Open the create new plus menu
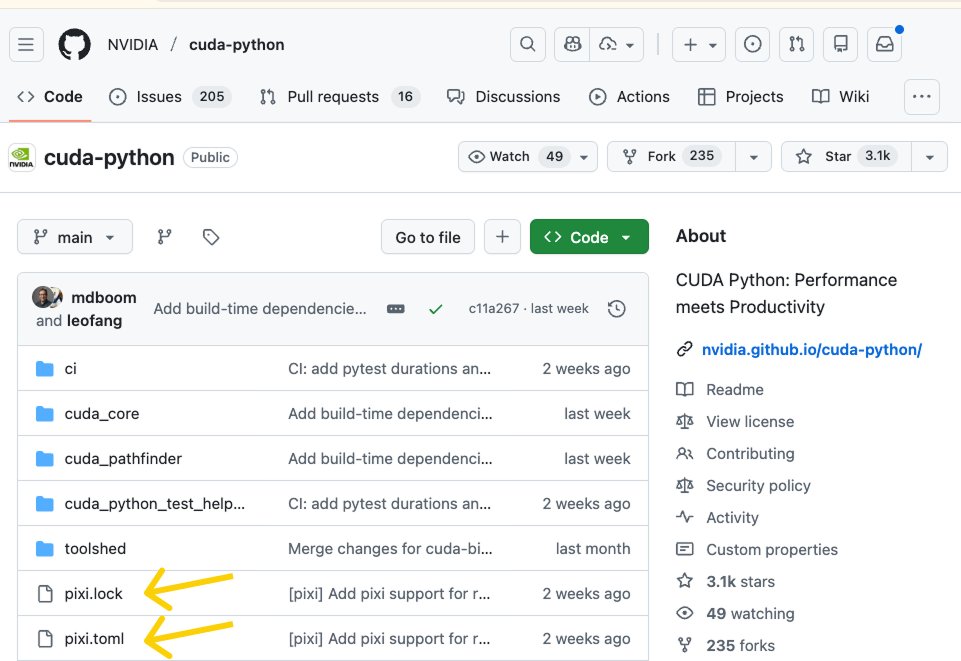The image size is (961, 661). pyautogui.click(x=699, y=45)
